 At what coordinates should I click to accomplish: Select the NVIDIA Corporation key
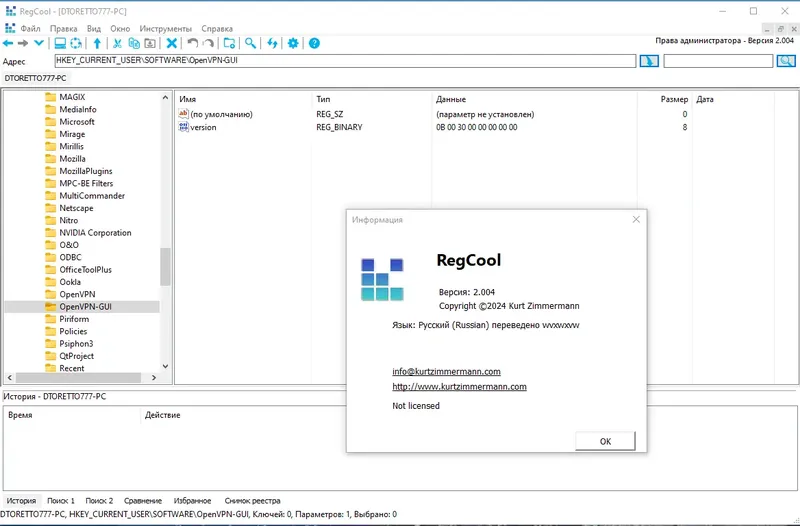coord(95,233)
